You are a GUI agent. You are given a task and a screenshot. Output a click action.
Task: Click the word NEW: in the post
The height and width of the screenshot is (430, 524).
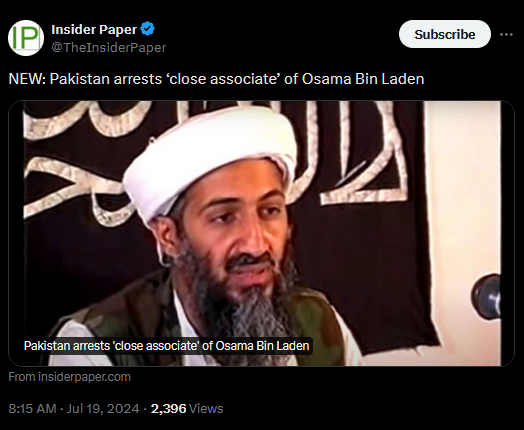click(x=27, y=79)
